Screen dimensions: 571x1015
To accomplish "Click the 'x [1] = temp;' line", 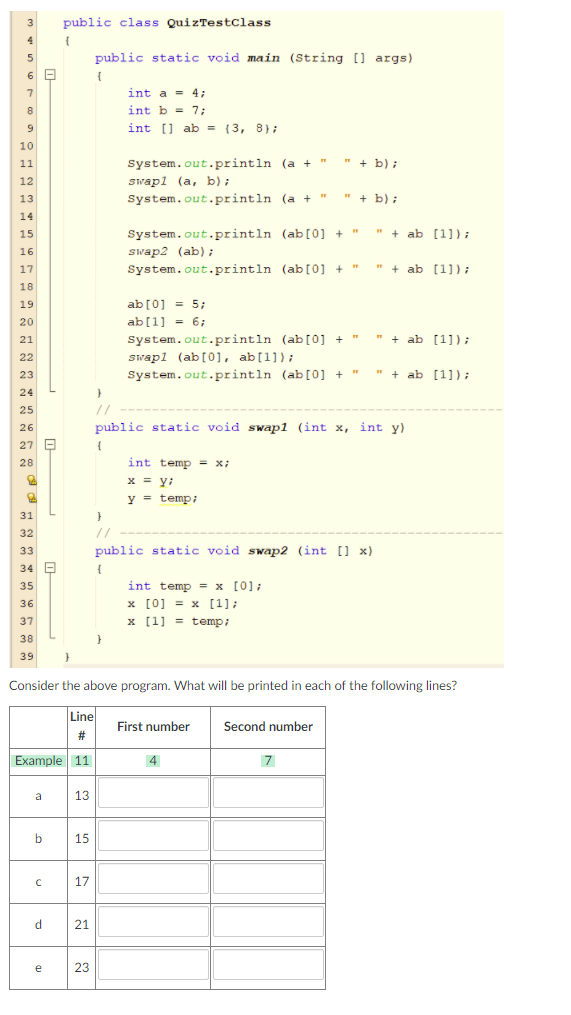I will click(179, 621).
